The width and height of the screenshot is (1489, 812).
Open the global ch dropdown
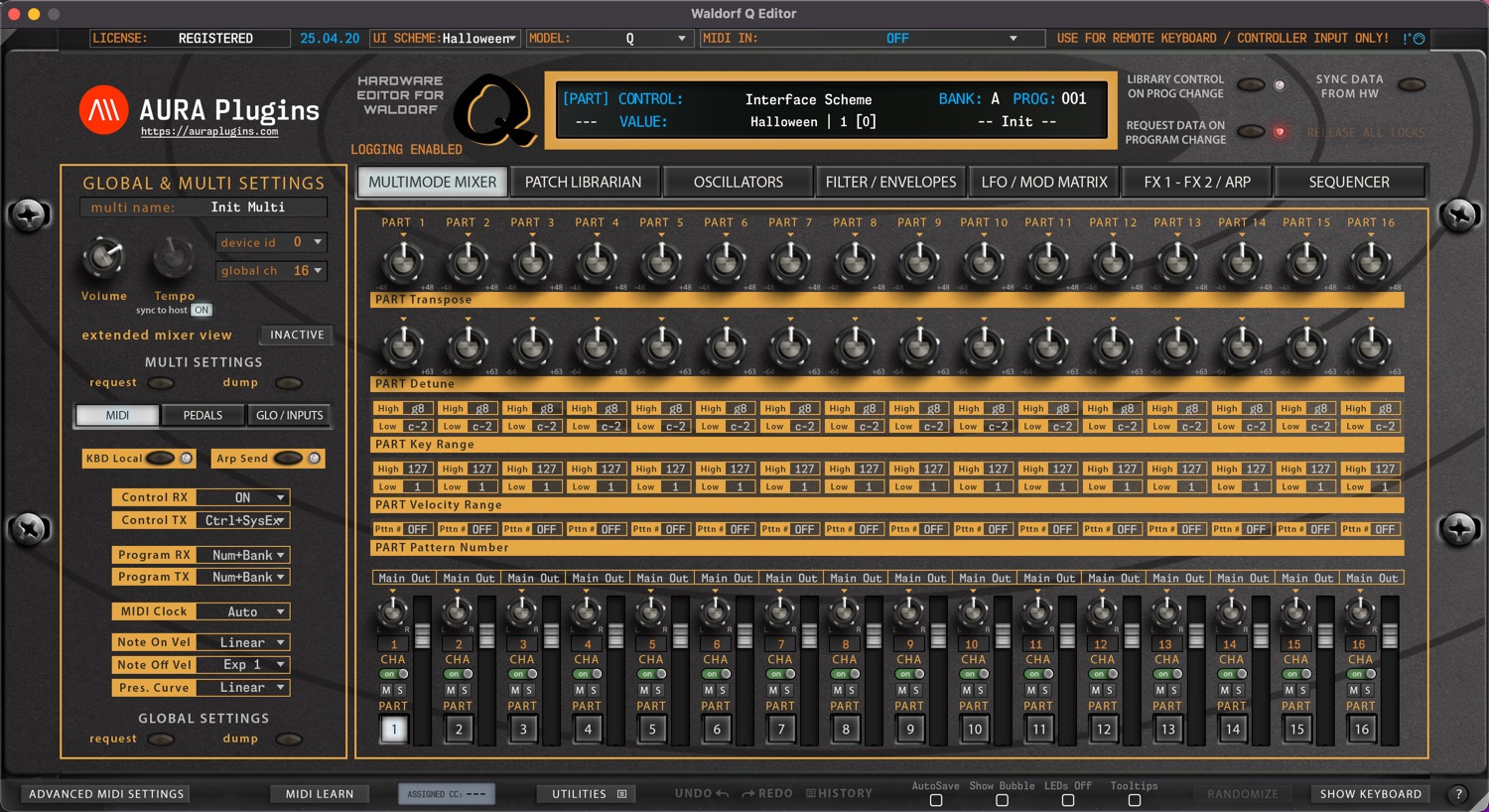pyautogui.click(x=271, y=271)
